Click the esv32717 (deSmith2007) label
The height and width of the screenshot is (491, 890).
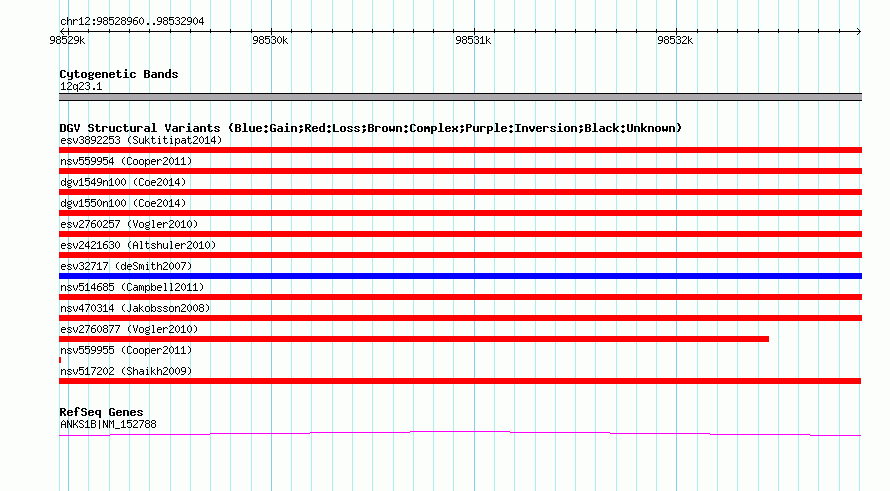126,266
